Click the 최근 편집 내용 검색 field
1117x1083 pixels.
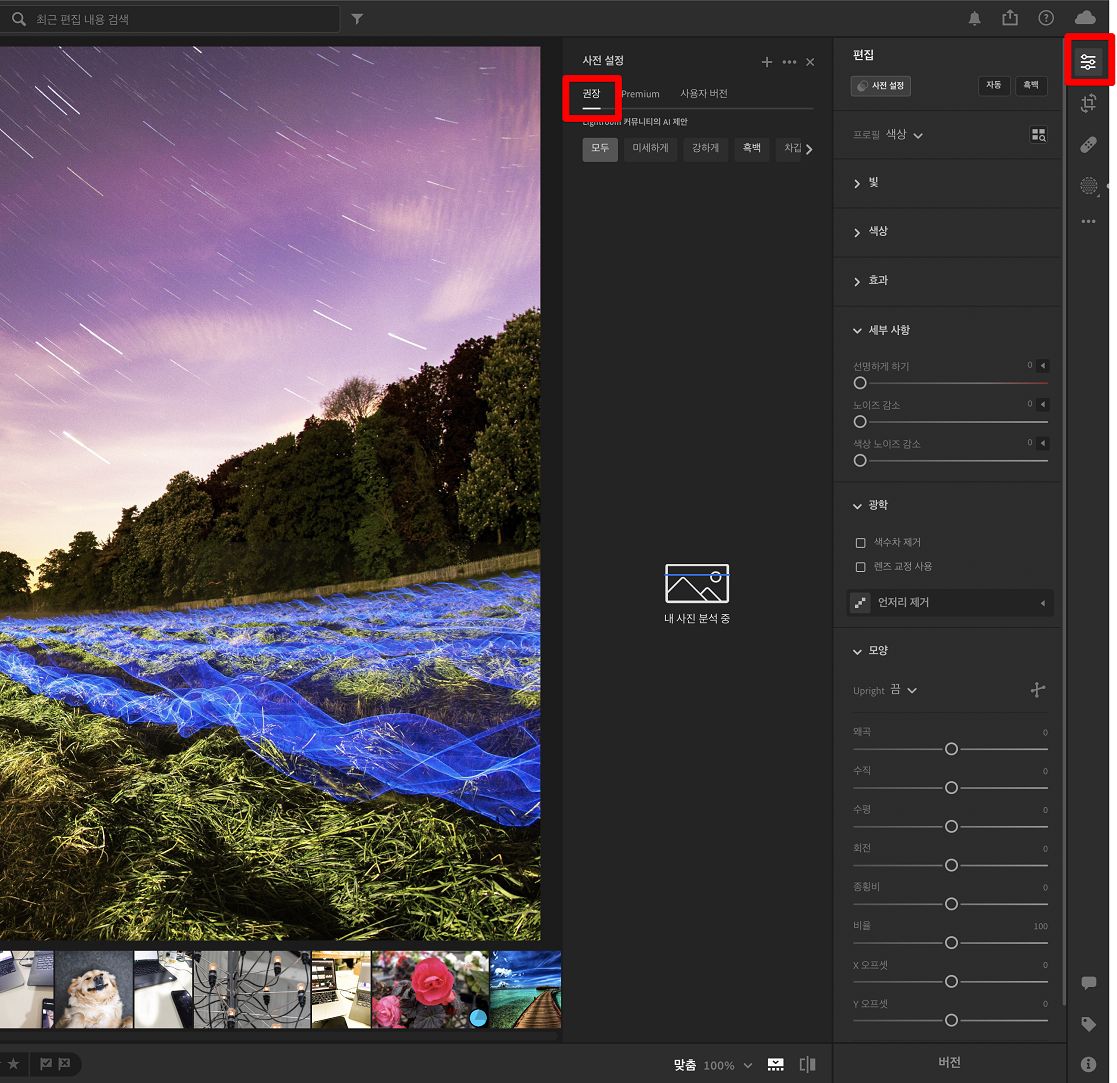170,19
